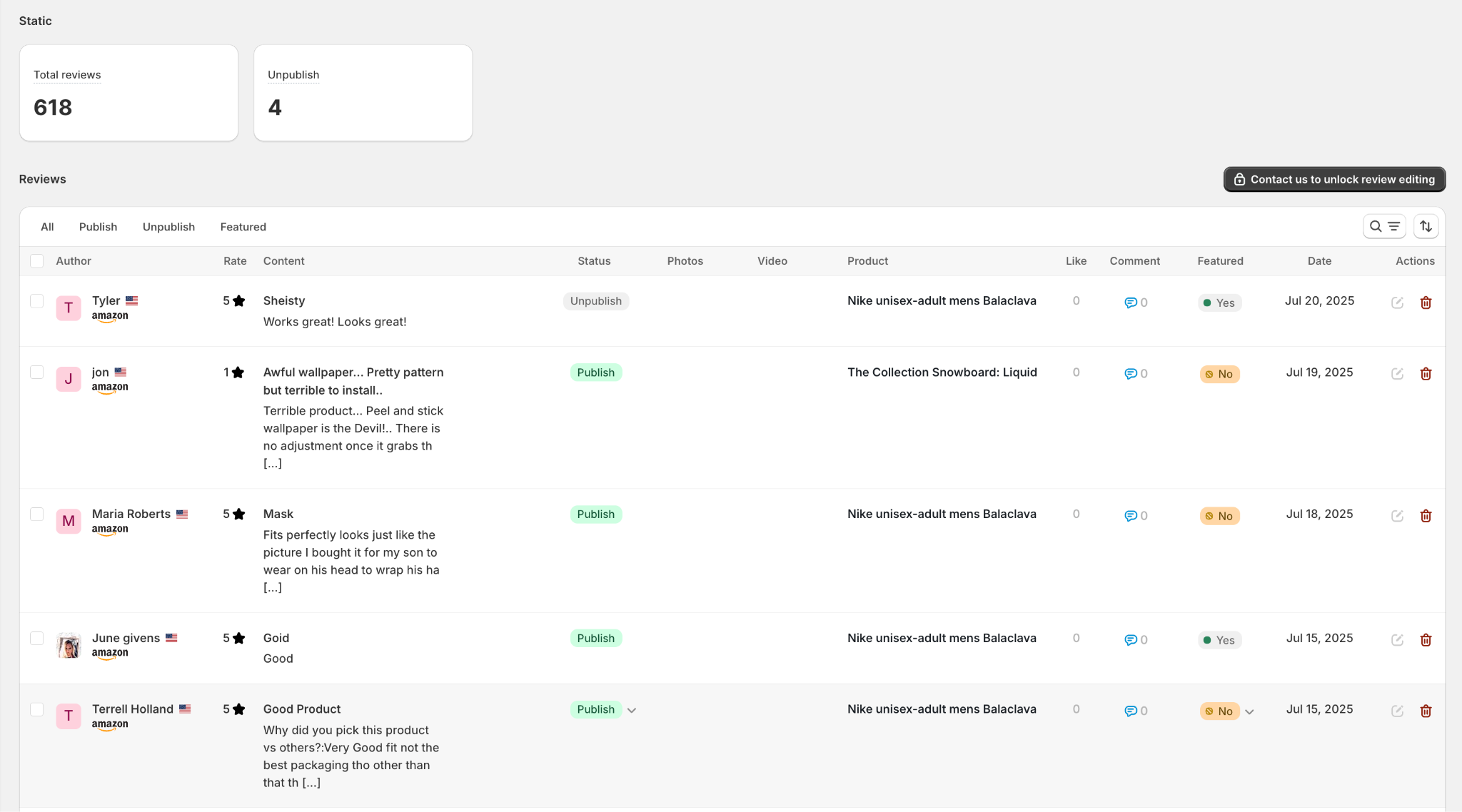The height and width of the screenshot is (812, 1462).
Task: Open the Featured tab
Action: 243,227
